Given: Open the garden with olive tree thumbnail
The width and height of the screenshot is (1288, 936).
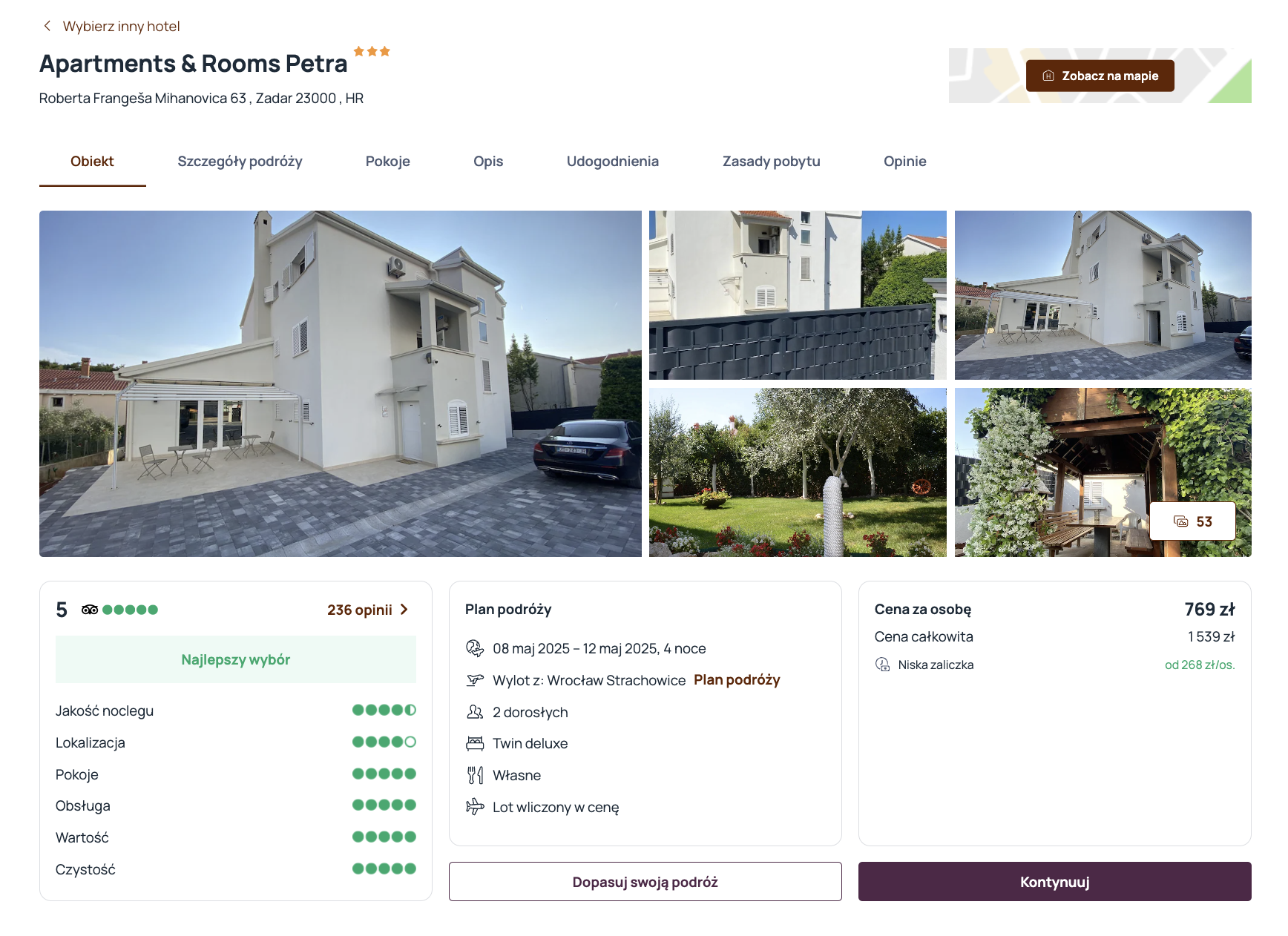Looking at the screenshot, I should 798,472.
